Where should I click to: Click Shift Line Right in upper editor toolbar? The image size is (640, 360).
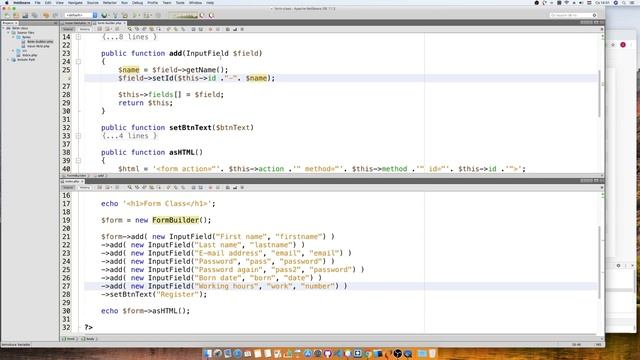pos(200,29)
